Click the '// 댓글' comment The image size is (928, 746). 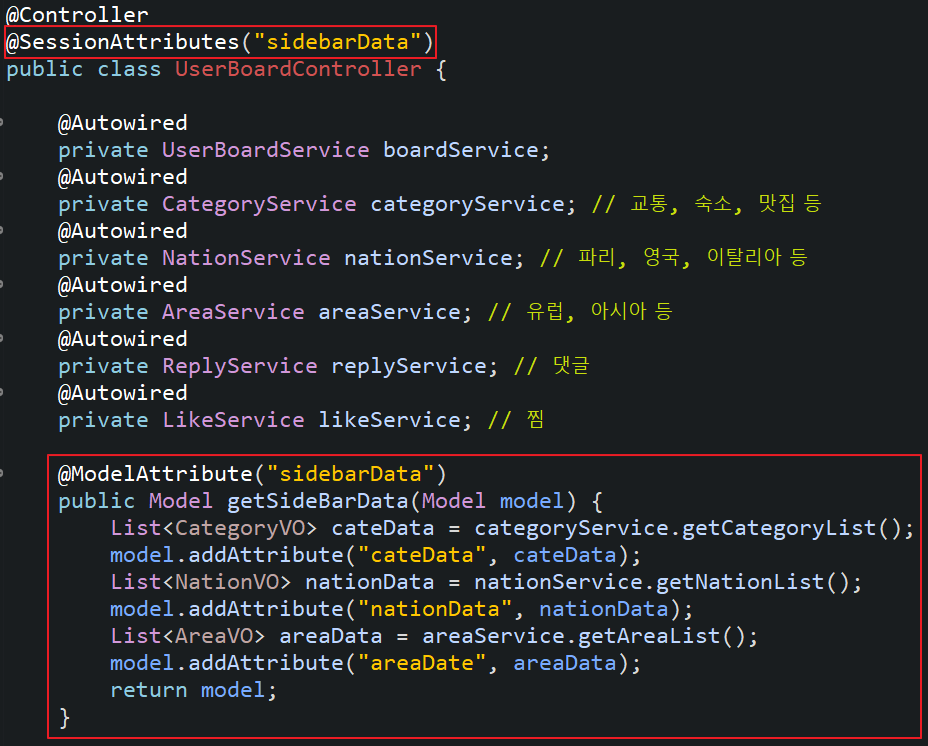pyautogui.click(x=552, y=365)
